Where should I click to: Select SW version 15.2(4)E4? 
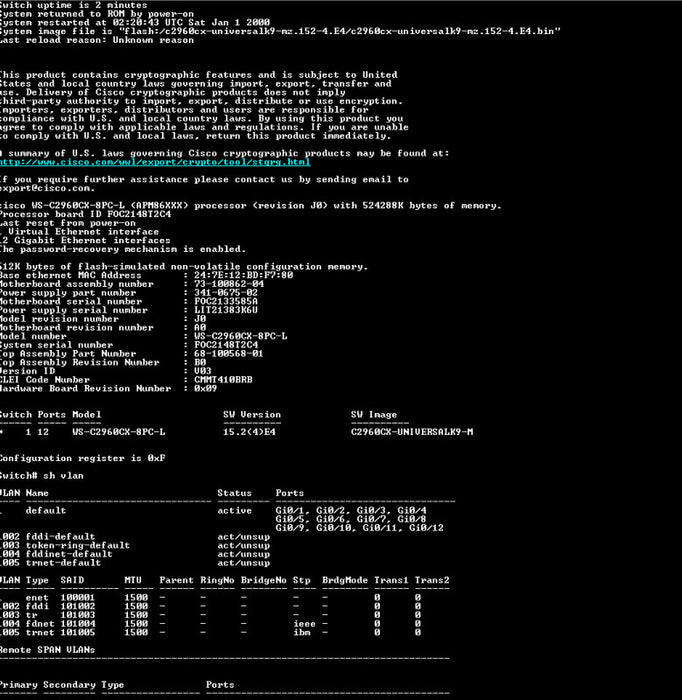250,432
